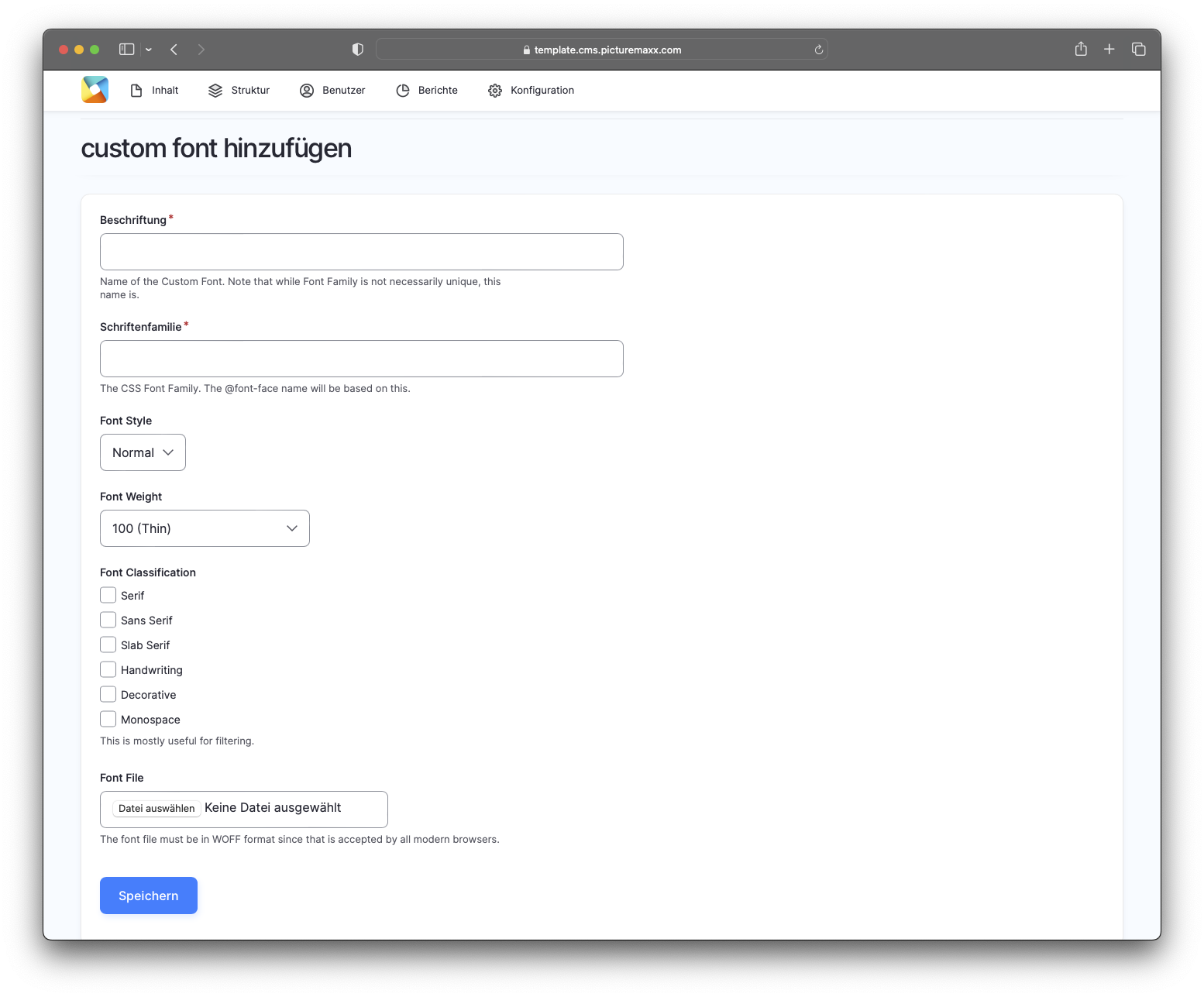Focus the Beschriftung input field

(362, 252)
